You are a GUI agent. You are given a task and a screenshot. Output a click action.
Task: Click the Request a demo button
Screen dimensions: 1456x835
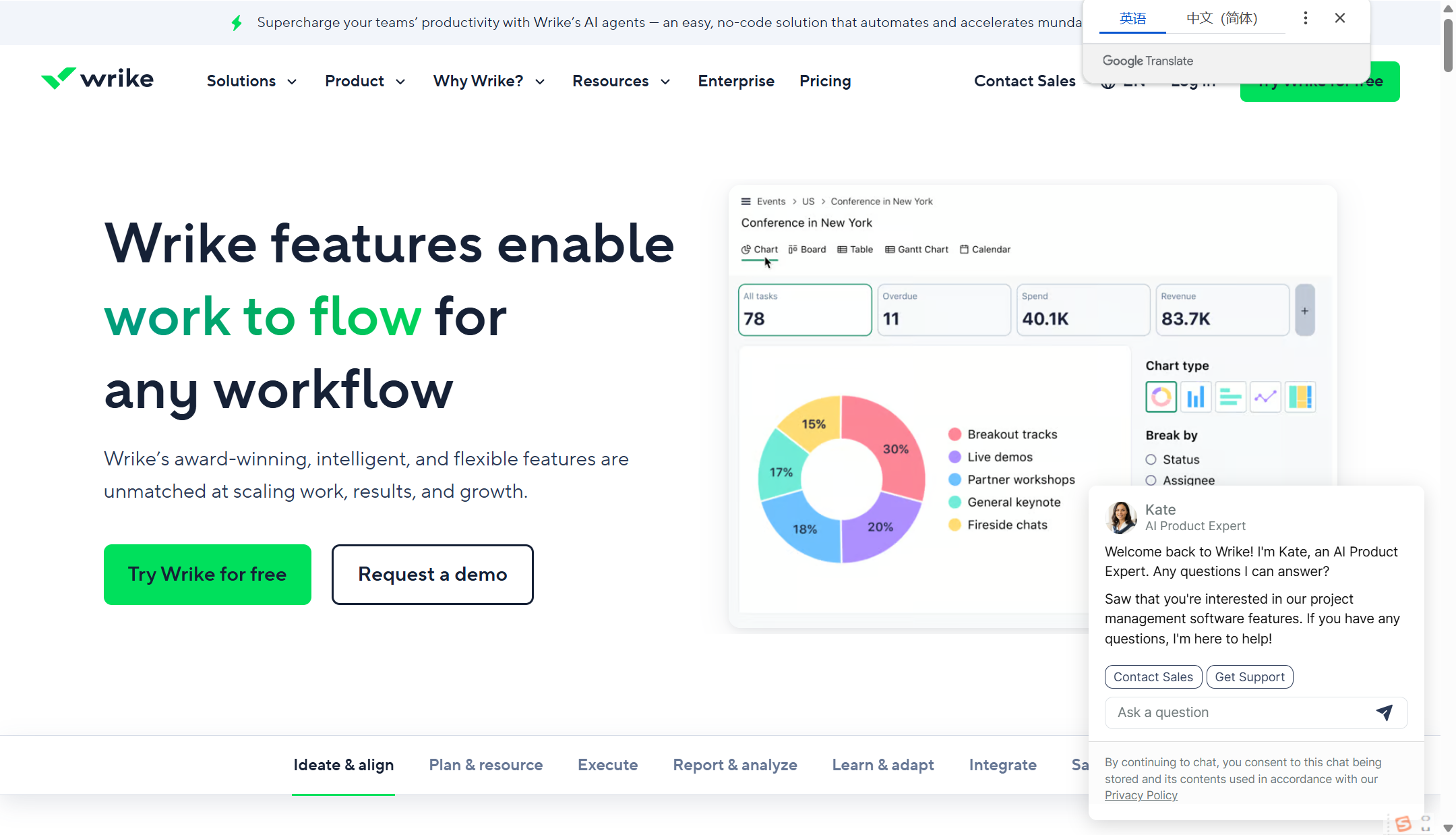pos(432,575)
